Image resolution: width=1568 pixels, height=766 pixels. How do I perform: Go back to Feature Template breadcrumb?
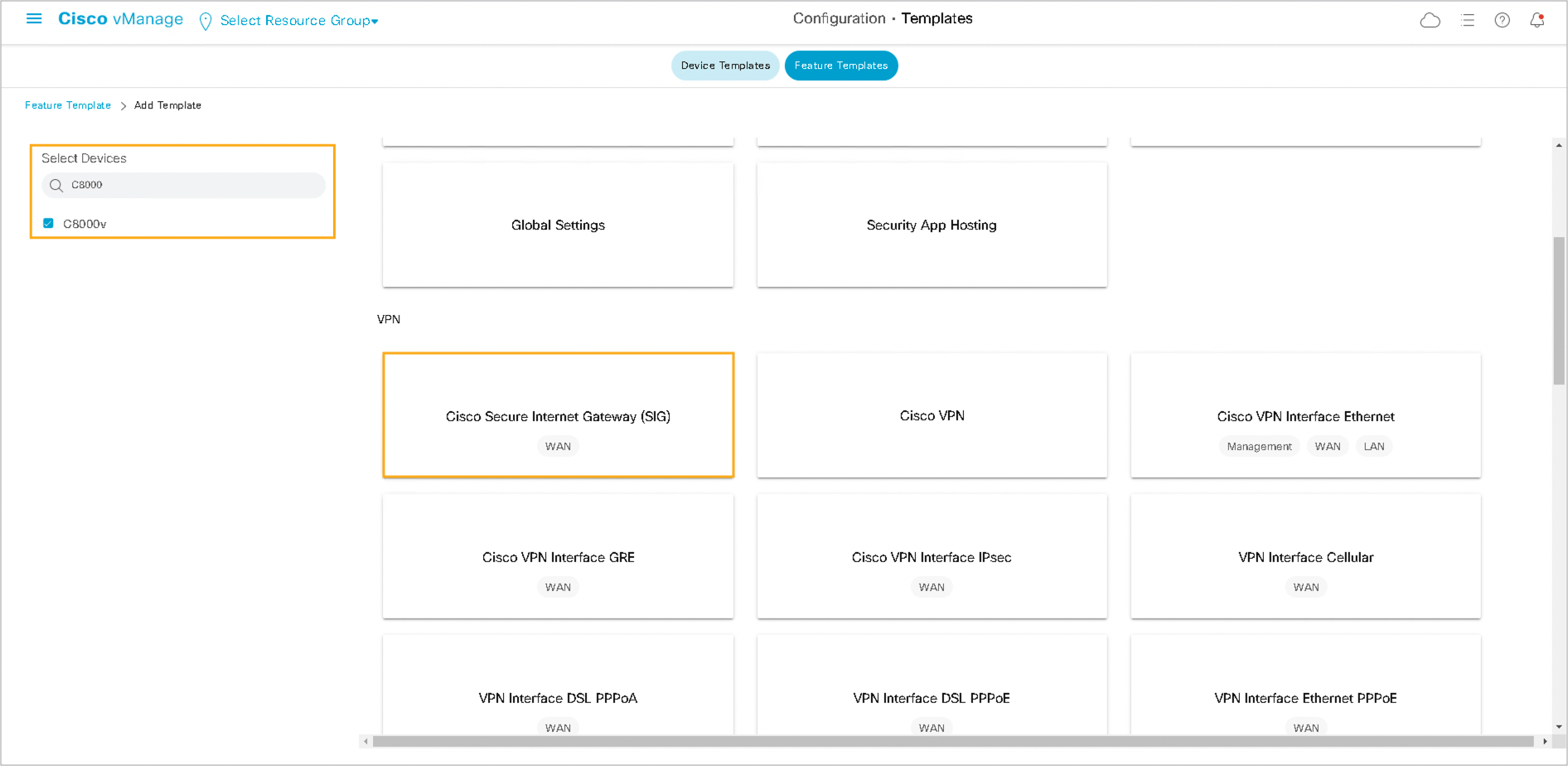click(x=68, y=105)
